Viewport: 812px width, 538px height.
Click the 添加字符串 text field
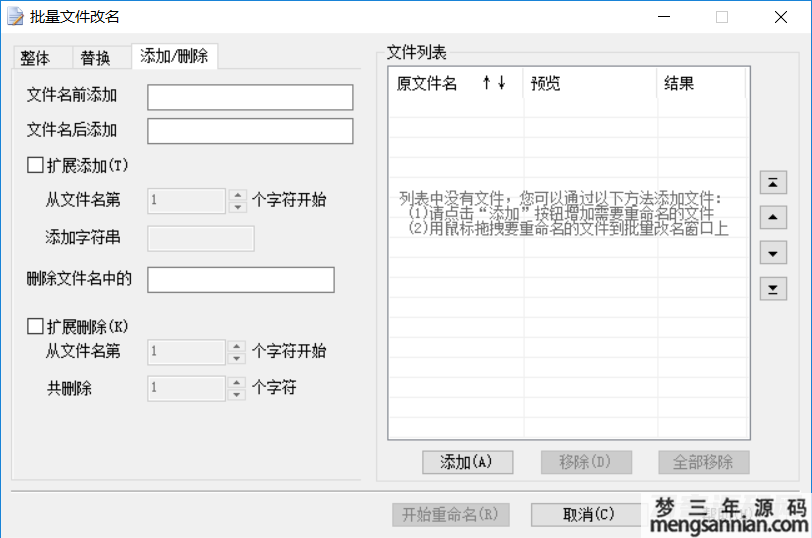tap(201, 239)
